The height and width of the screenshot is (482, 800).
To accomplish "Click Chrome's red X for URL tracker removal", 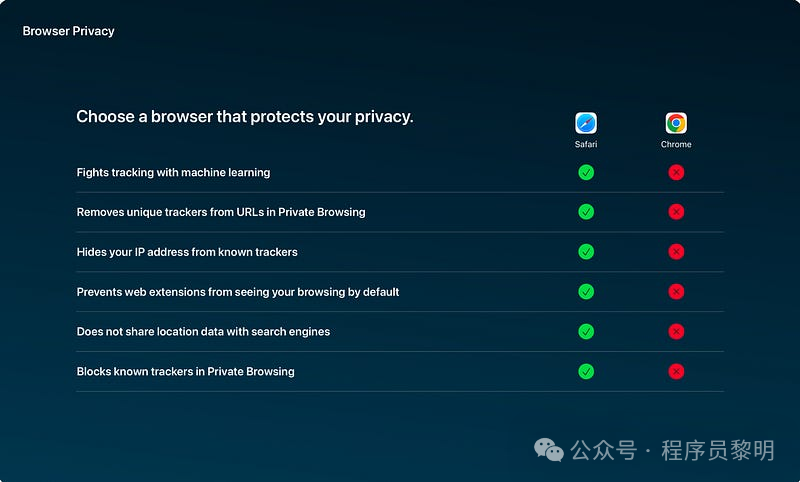I will (676, 212).
